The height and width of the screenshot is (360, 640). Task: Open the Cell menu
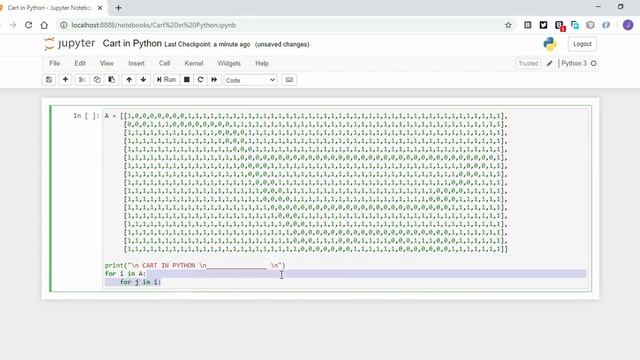click(164, 63)
